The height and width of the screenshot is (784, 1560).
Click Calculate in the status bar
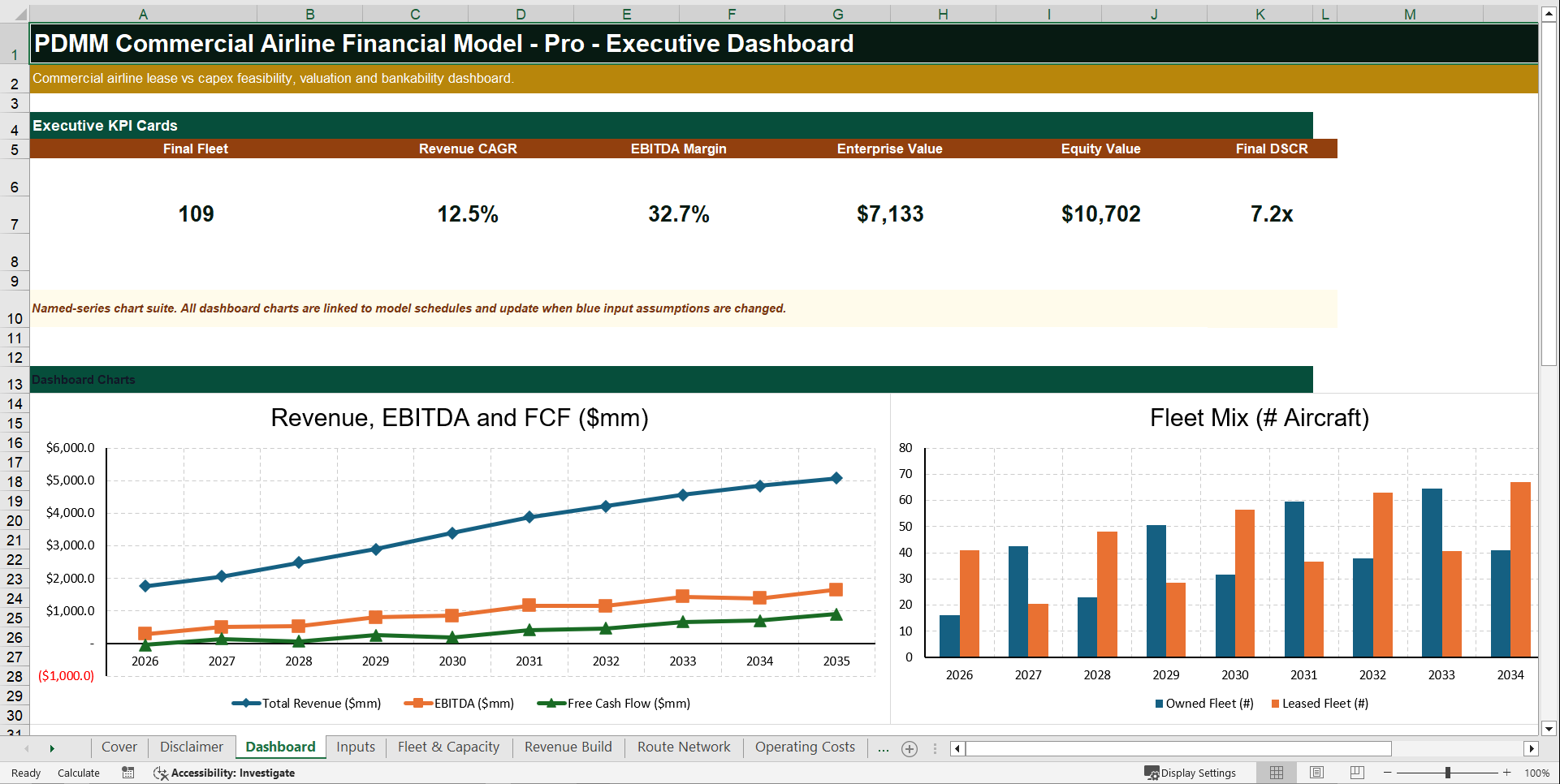tap(79, 773)
